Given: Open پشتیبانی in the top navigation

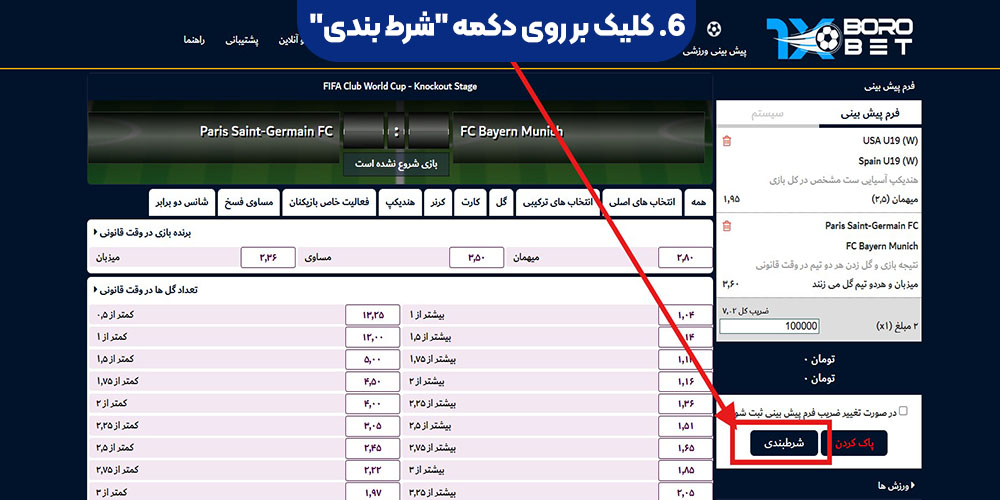Looking at the screenshot, I should pos(242,41).
